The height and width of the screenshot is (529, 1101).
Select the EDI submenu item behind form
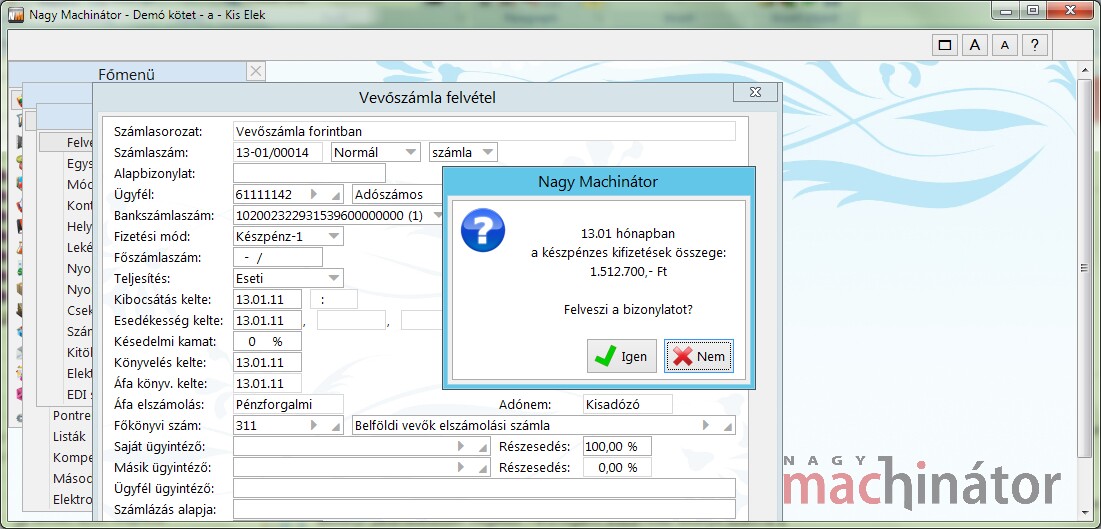(79, 393)
